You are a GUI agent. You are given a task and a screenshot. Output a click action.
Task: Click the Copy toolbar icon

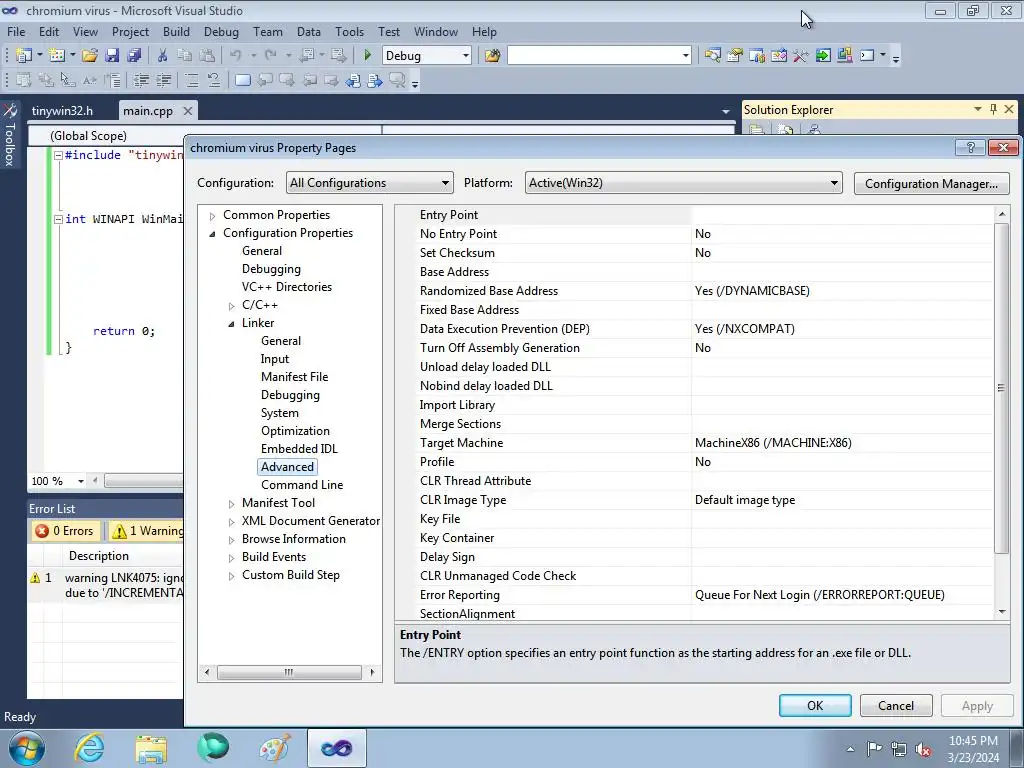(x=185, y=56)
